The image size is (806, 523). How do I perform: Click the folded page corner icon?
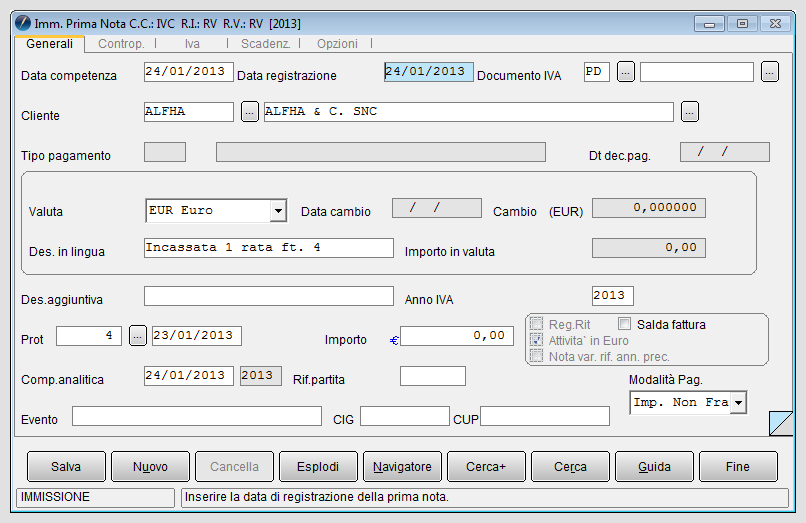click(781, 423)
